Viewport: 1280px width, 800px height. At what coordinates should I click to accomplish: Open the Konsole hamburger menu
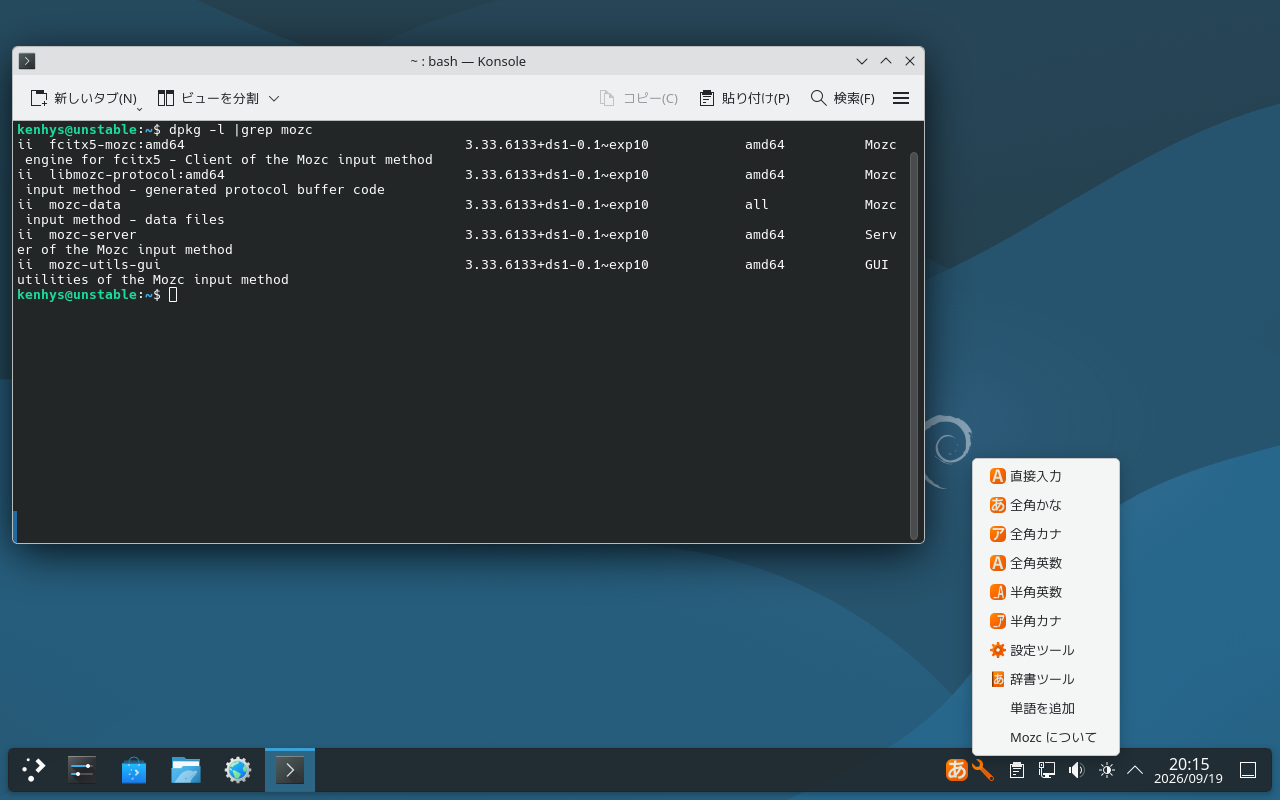tap(900, 98)
